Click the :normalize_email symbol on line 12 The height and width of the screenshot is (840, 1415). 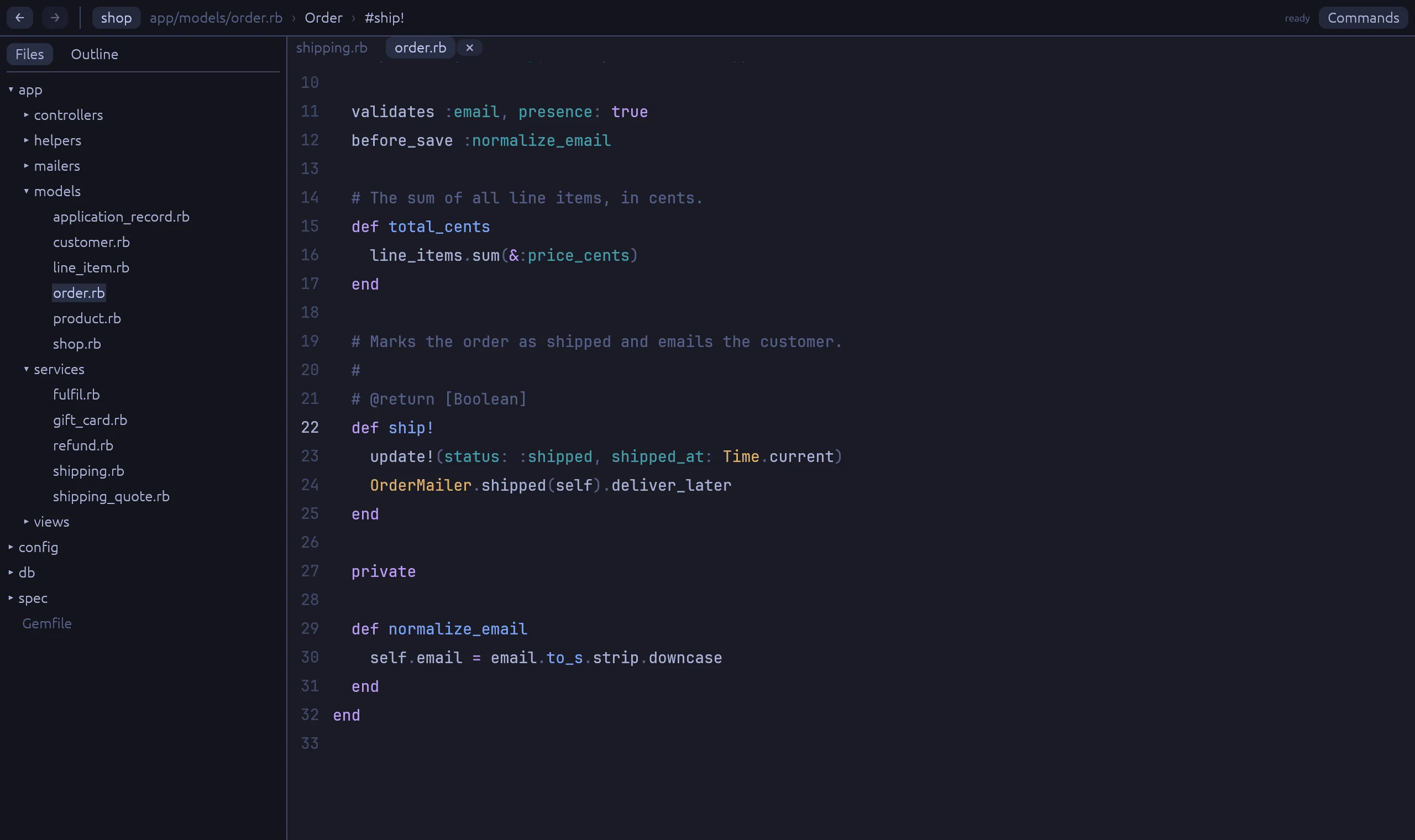click(537, 141)
